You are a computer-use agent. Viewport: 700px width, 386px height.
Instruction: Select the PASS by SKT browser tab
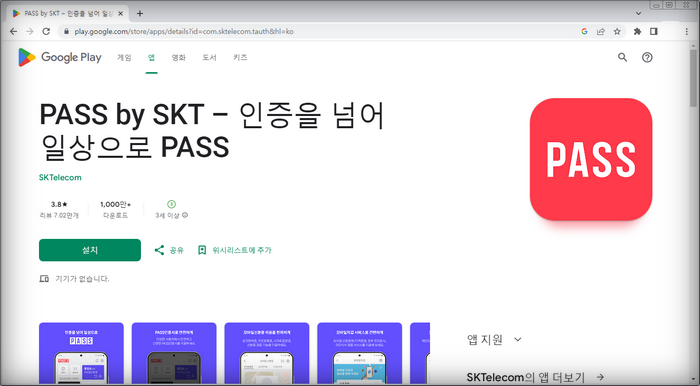(x=67, y=13)
